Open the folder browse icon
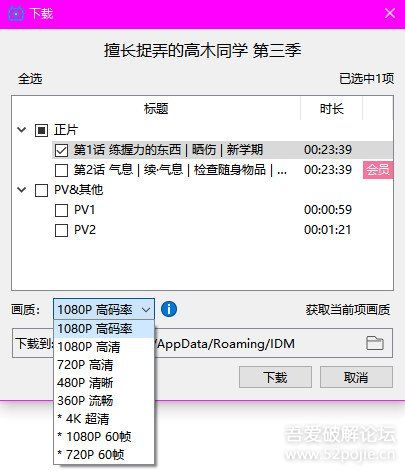 tap(375, 343)
